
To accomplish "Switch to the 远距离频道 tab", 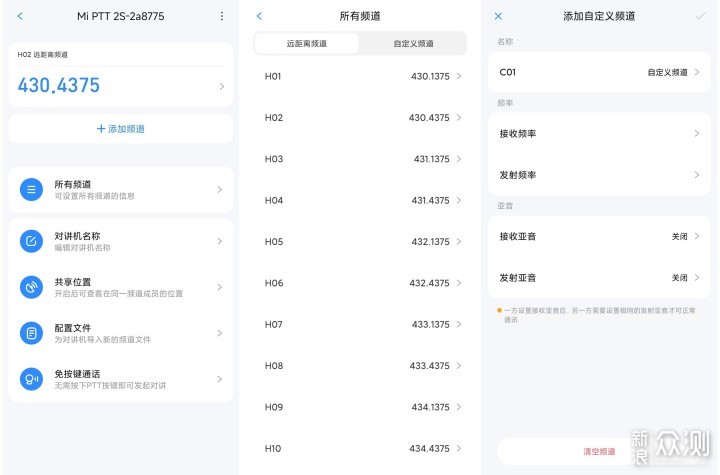I will pyautogui.click(x=307, y=44).
